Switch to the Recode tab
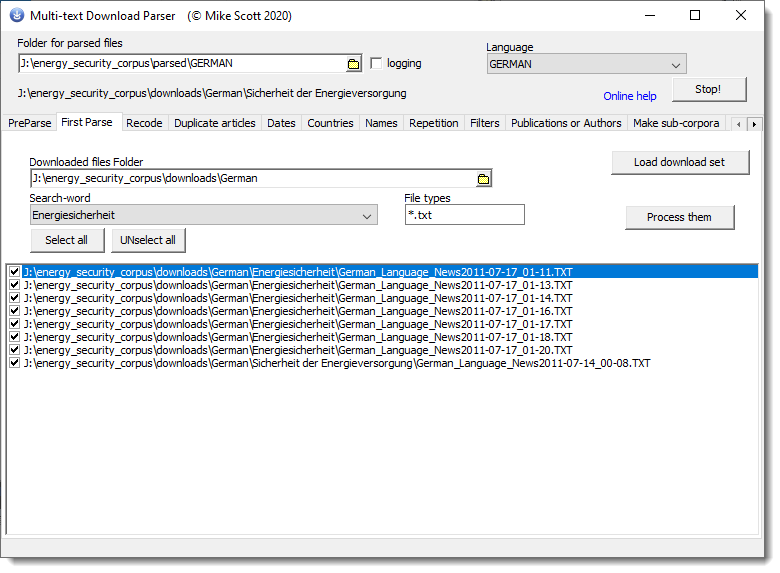This screenshot has height=573, width=780. coord(144,123)
